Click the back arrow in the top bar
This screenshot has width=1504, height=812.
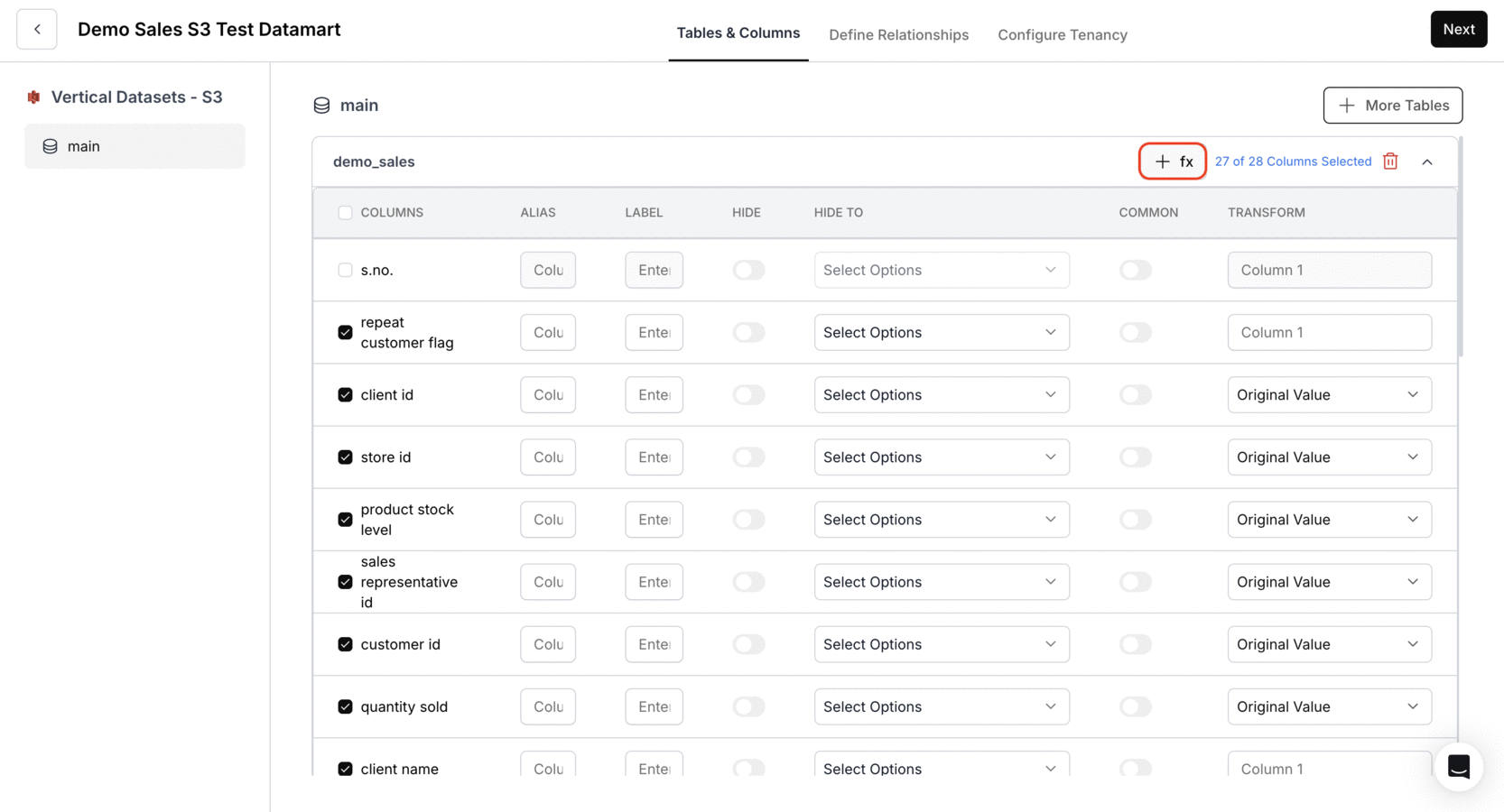coord(36,29)
